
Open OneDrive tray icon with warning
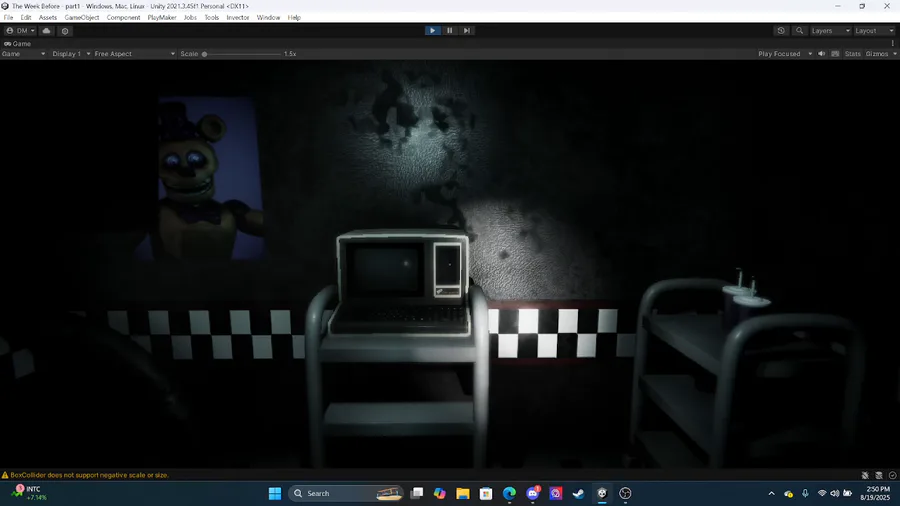click(x=789, y=493)
